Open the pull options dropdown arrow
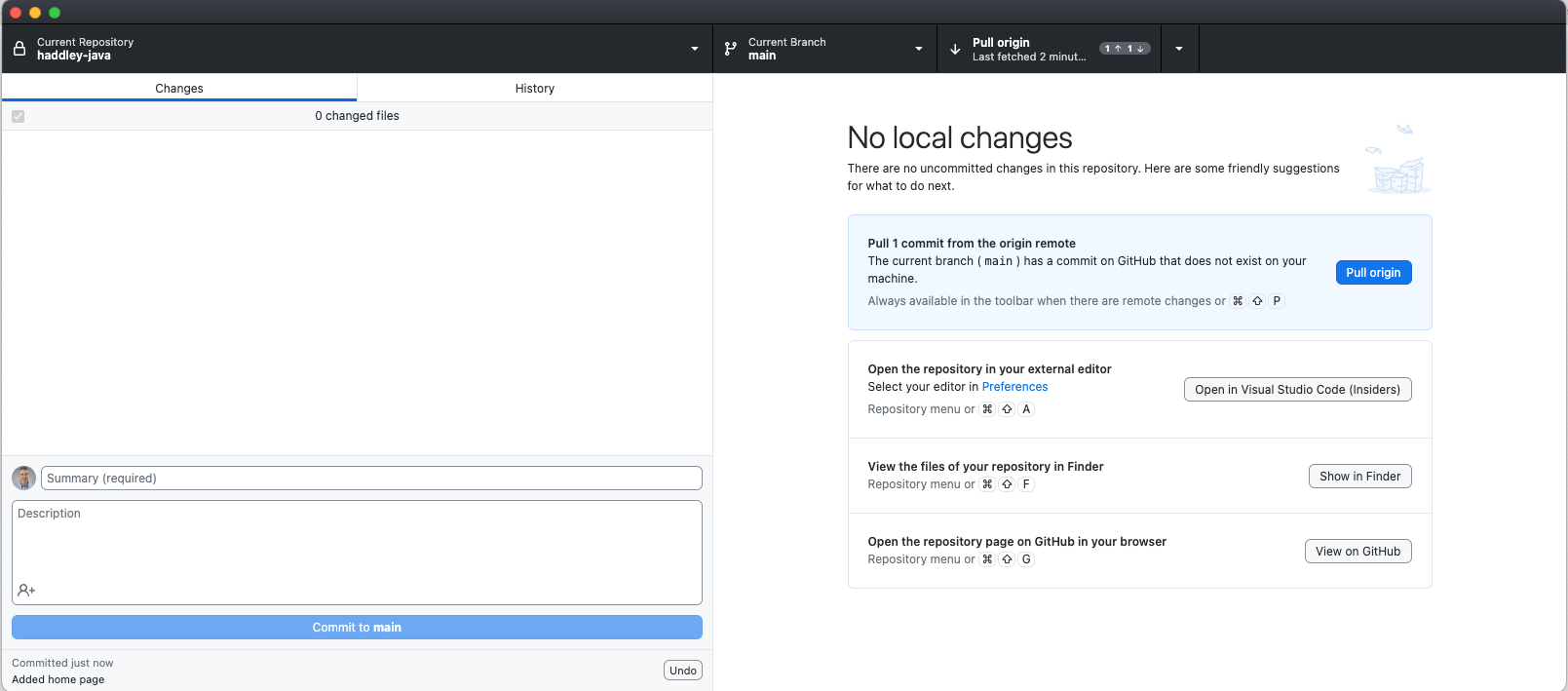The image size is (1568, 691). [x=1179, y=49]
